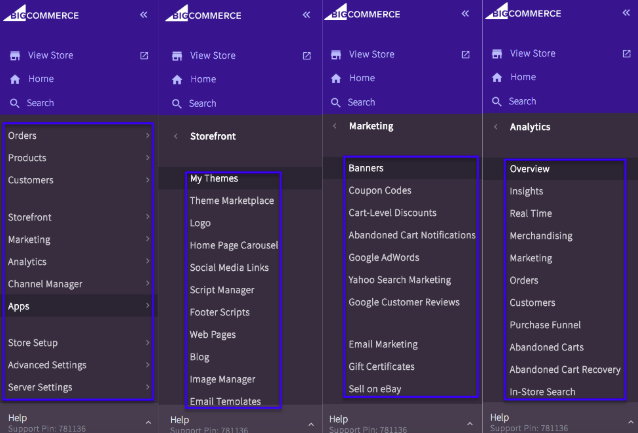Click BigCommerce logo in the Analytics panel
Screen dimensions: 638x433
pos(523,11)
